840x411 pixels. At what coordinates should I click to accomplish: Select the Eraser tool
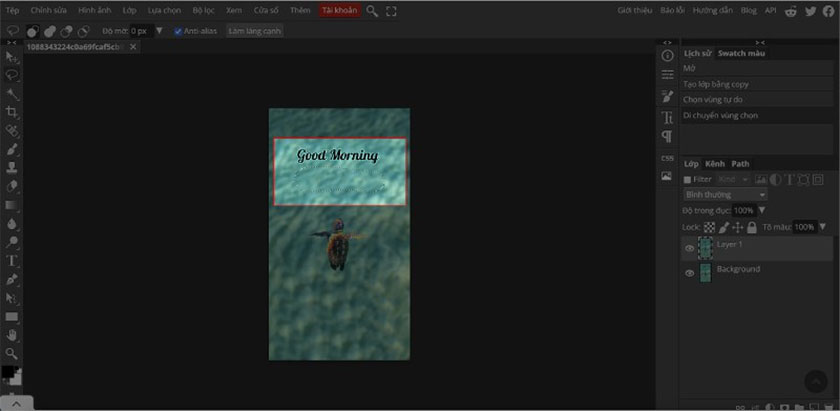(x=11, y=186)
